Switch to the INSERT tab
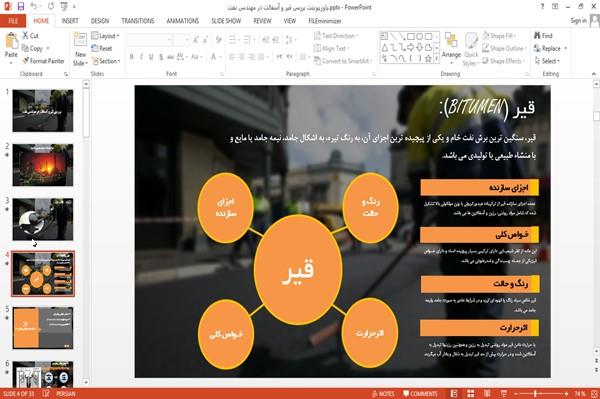 [x=70, y=21]
